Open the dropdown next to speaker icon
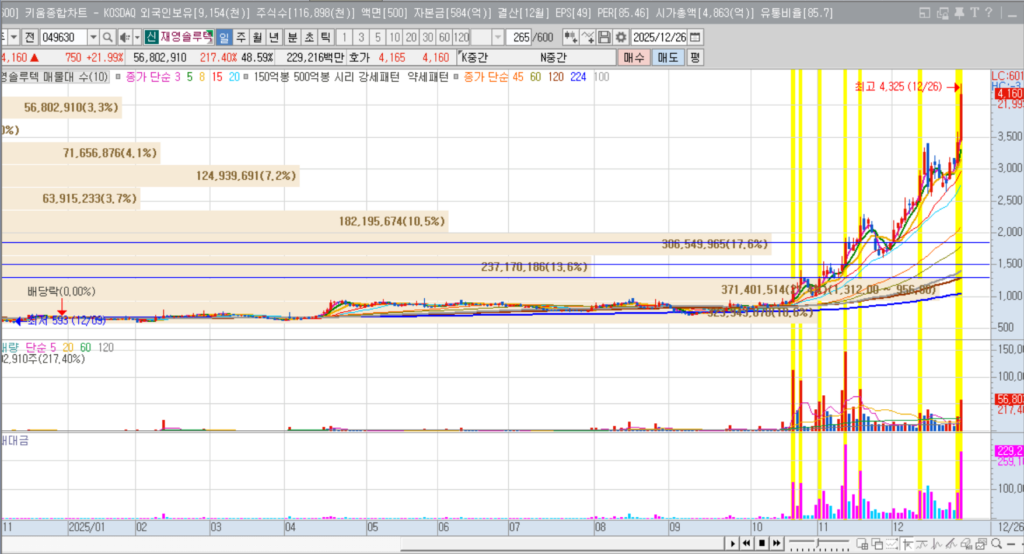This screenshot has width=1024, height=554. [x=137, y=37]
